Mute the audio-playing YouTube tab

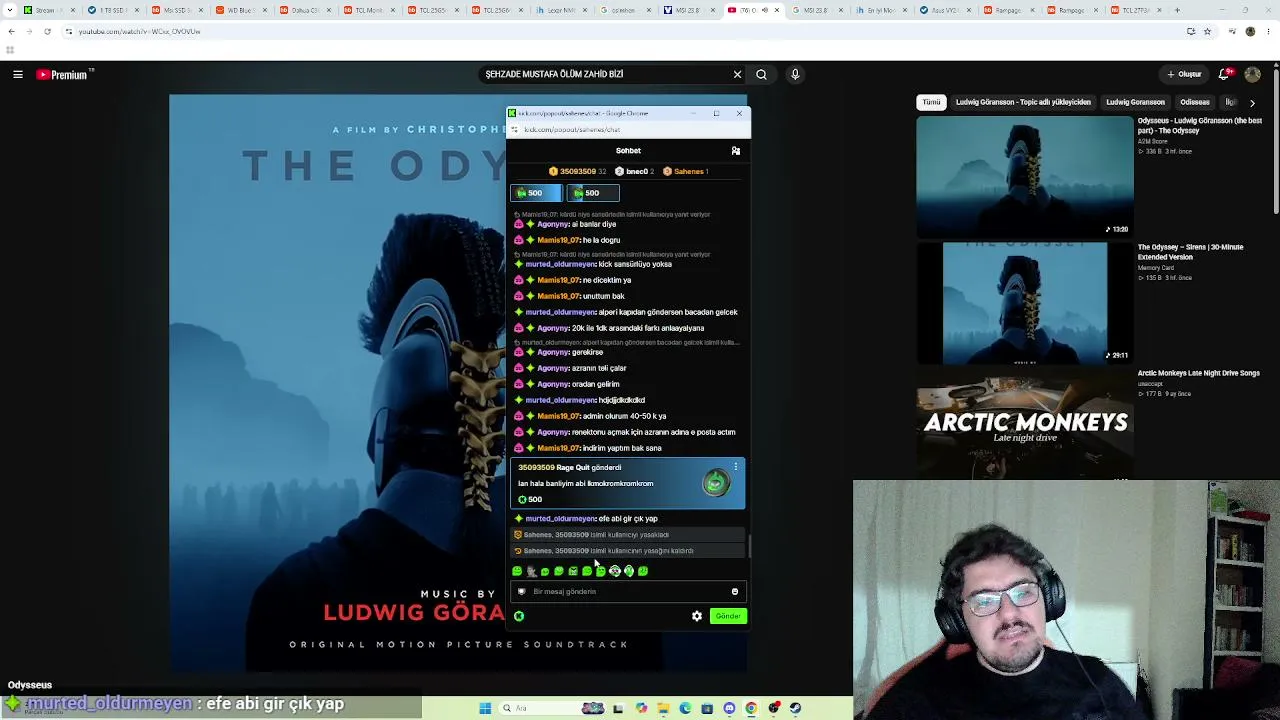765,10
